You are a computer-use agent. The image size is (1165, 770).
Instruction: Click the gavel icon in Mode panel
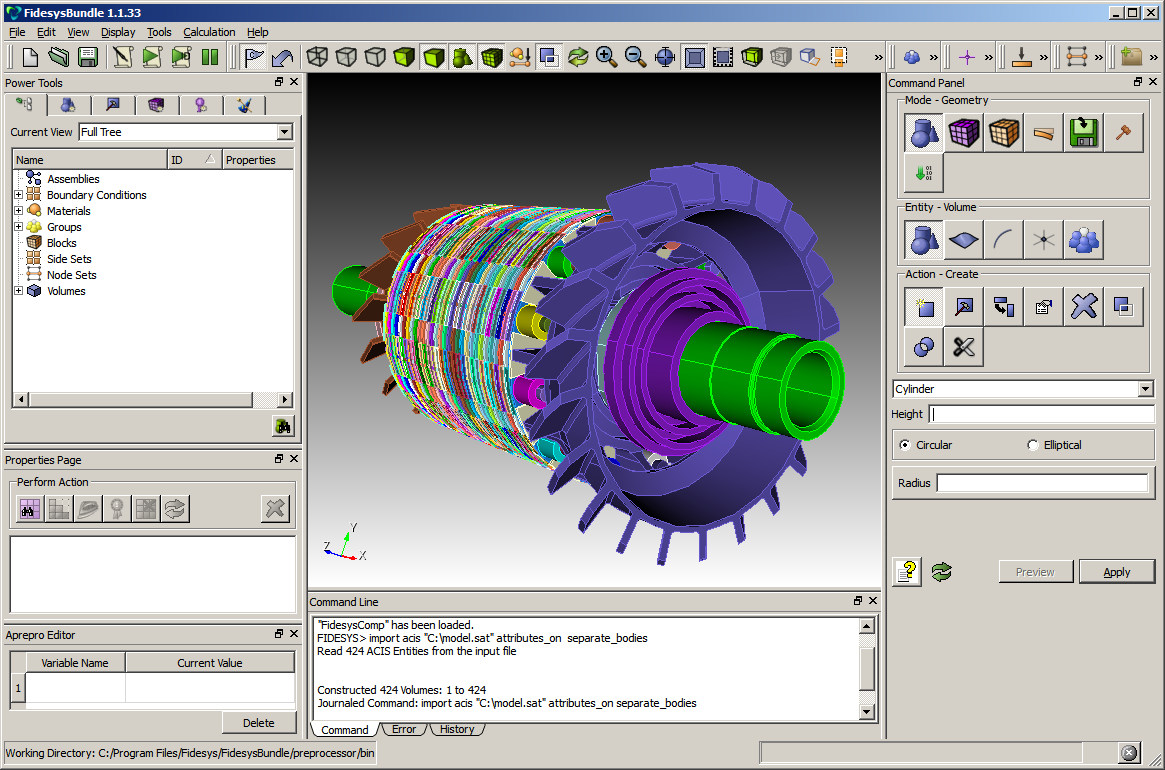1123,133
